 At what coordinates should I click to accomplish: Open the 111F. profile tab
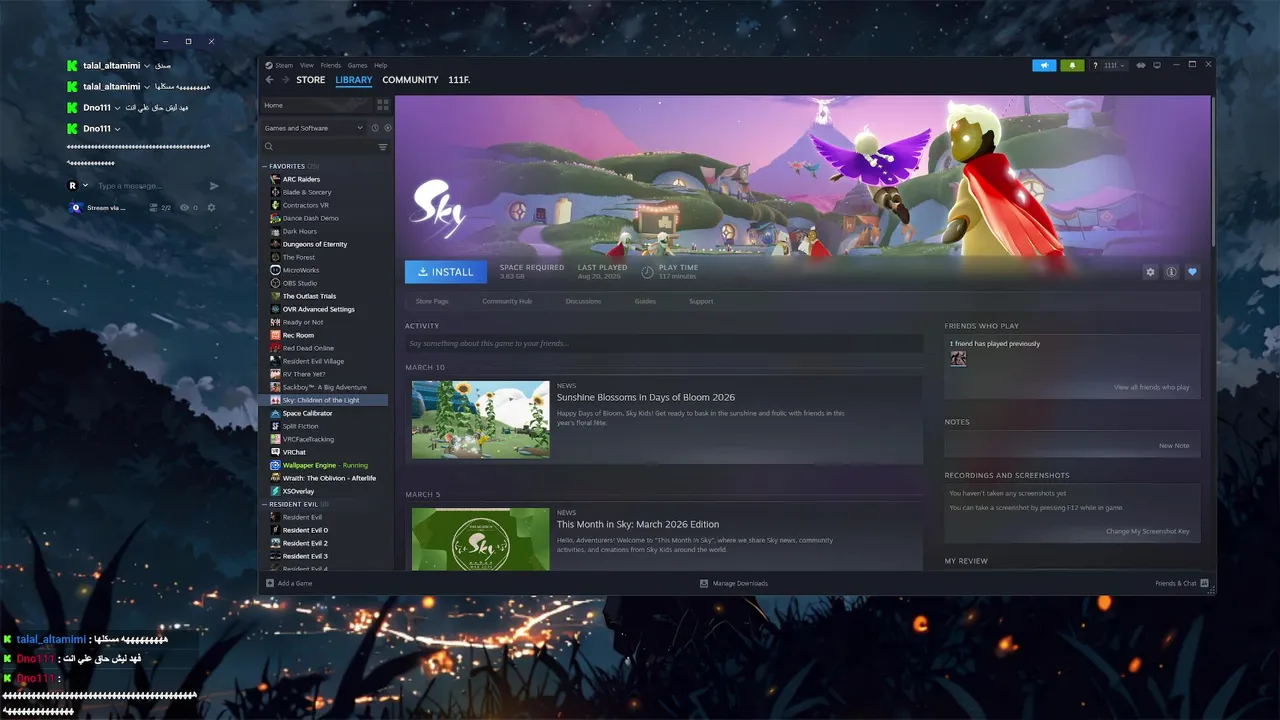coord(459,80)
